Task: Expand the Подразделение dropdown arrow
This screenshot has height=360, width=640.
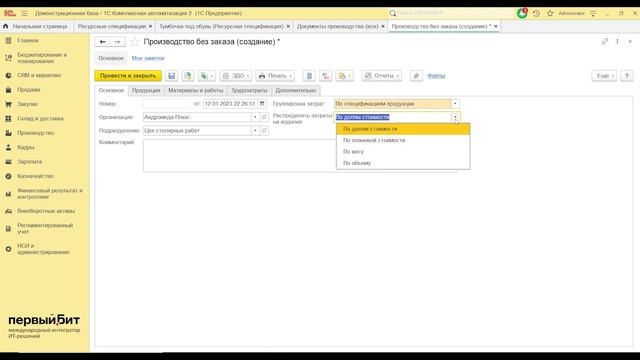Action: click(x=255, y=131)
